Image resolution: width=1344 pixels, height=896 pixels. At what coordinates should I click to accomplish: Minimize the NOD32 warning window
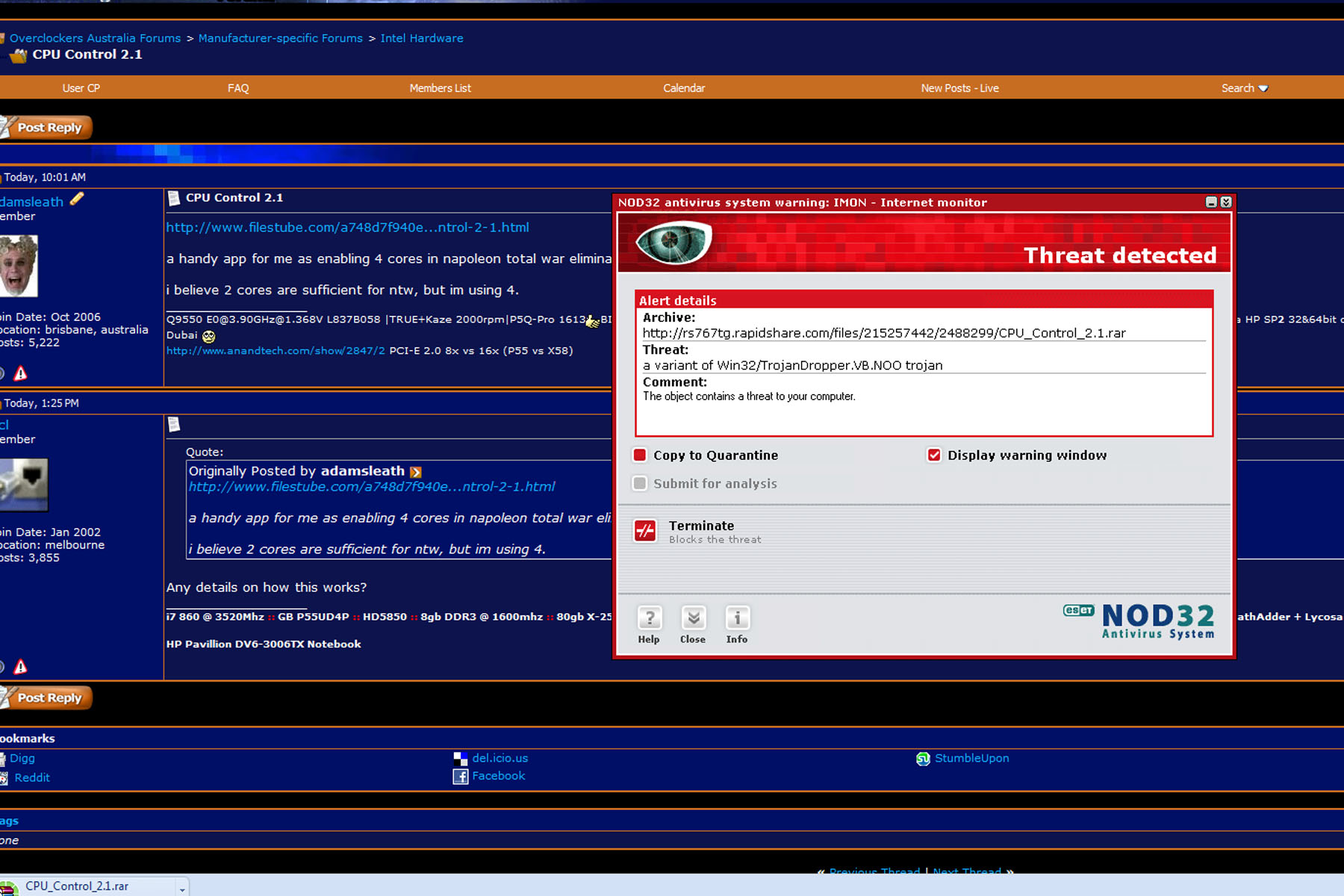[1212, 202]
